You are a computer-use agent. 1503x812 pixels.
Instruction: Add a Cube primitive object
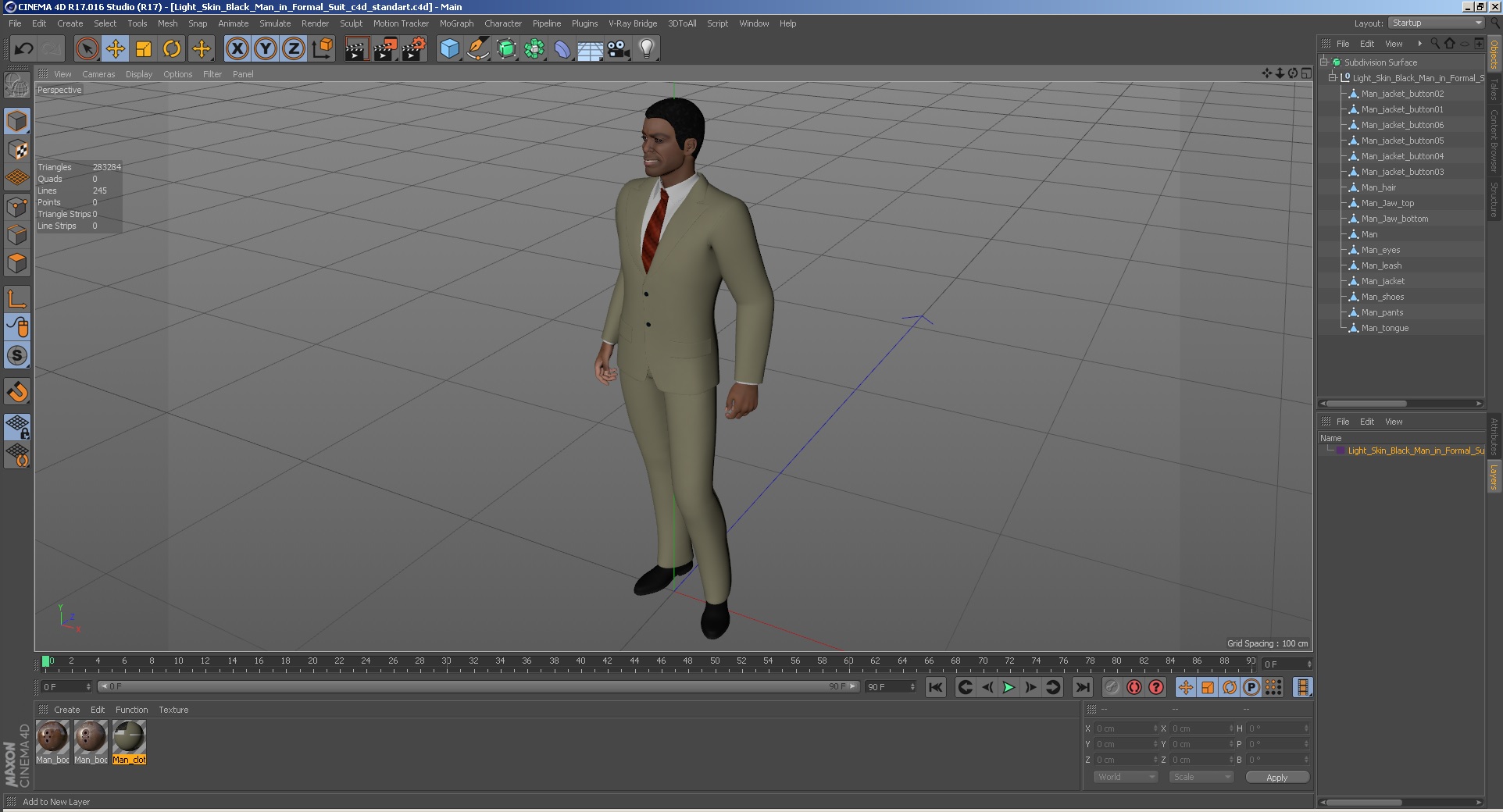pyautogui.click(x=449, y=49)
